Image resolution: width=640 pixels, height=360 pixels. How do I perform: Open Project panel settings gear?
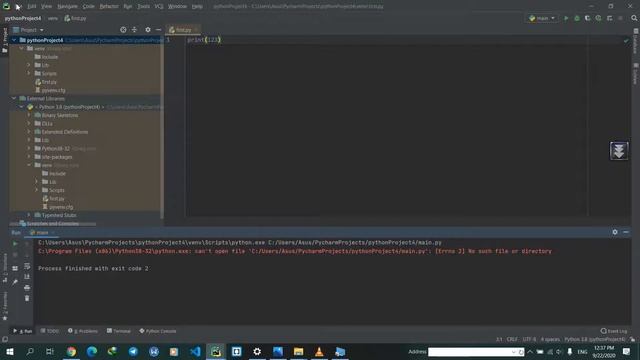[x=148, y=30]
